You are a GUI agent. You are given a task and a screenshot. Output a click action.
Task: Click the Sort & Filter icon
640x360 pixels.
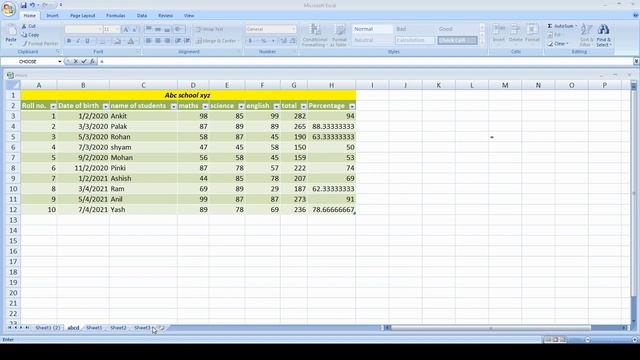point(587,35)
